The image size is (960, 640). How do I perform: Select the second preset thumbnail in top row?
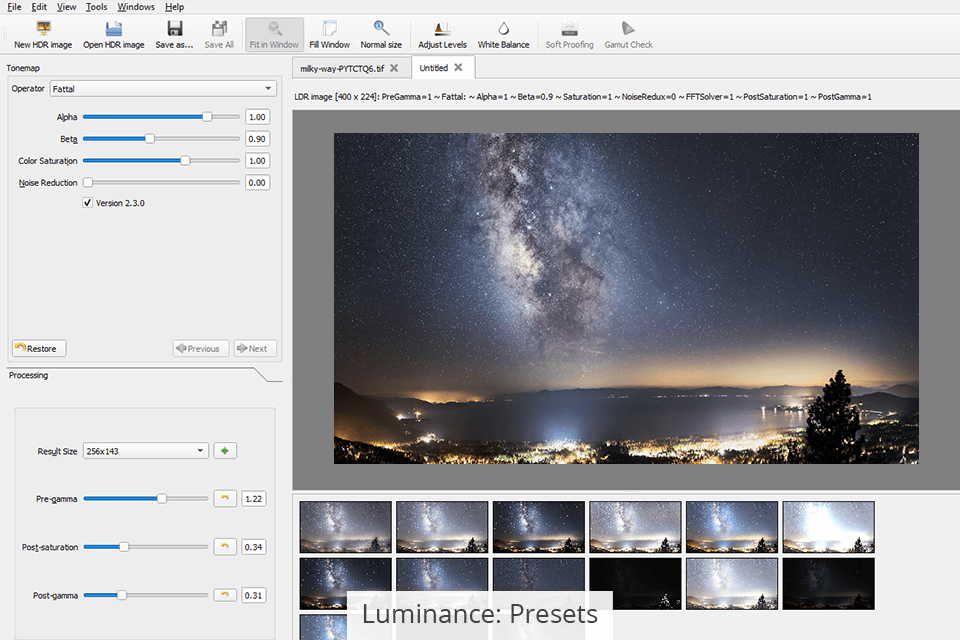tap(442, 527)
